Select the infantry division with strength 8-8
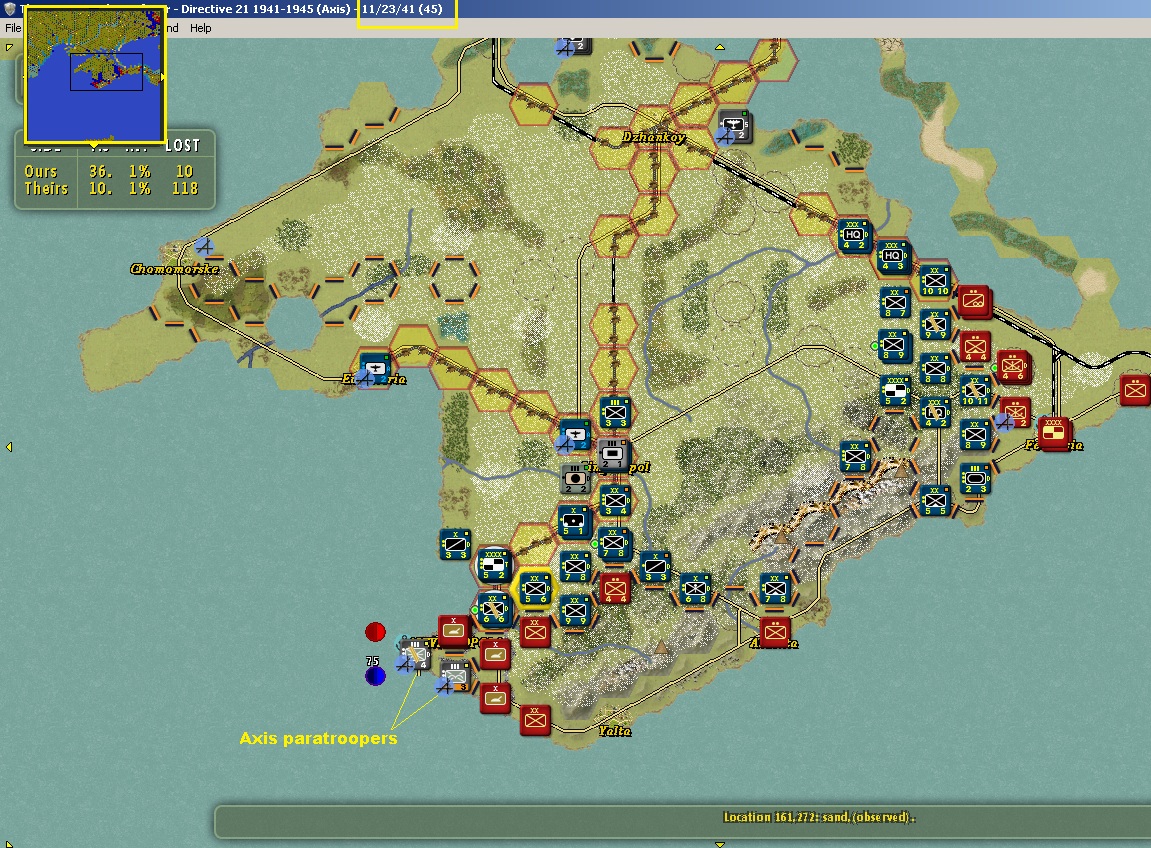The height and width of the screenshot is (848, 1151). 935,369
